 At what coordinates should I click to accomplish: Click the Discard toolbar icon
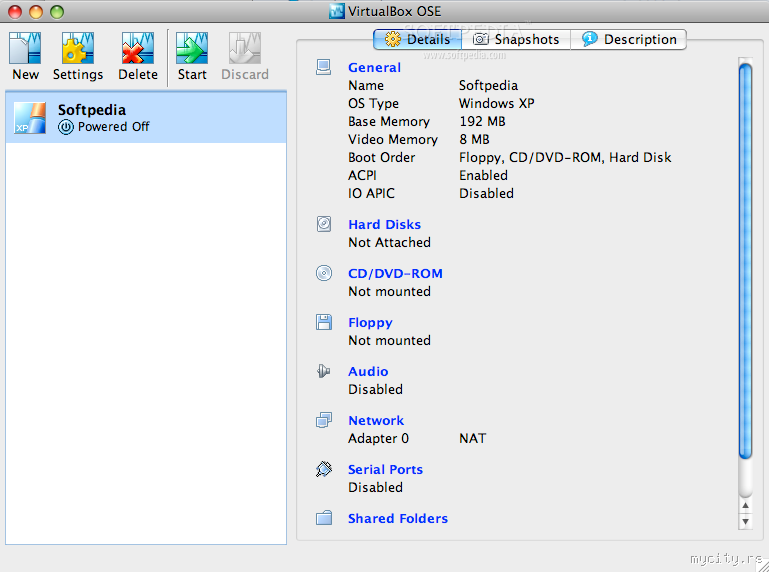245,48
